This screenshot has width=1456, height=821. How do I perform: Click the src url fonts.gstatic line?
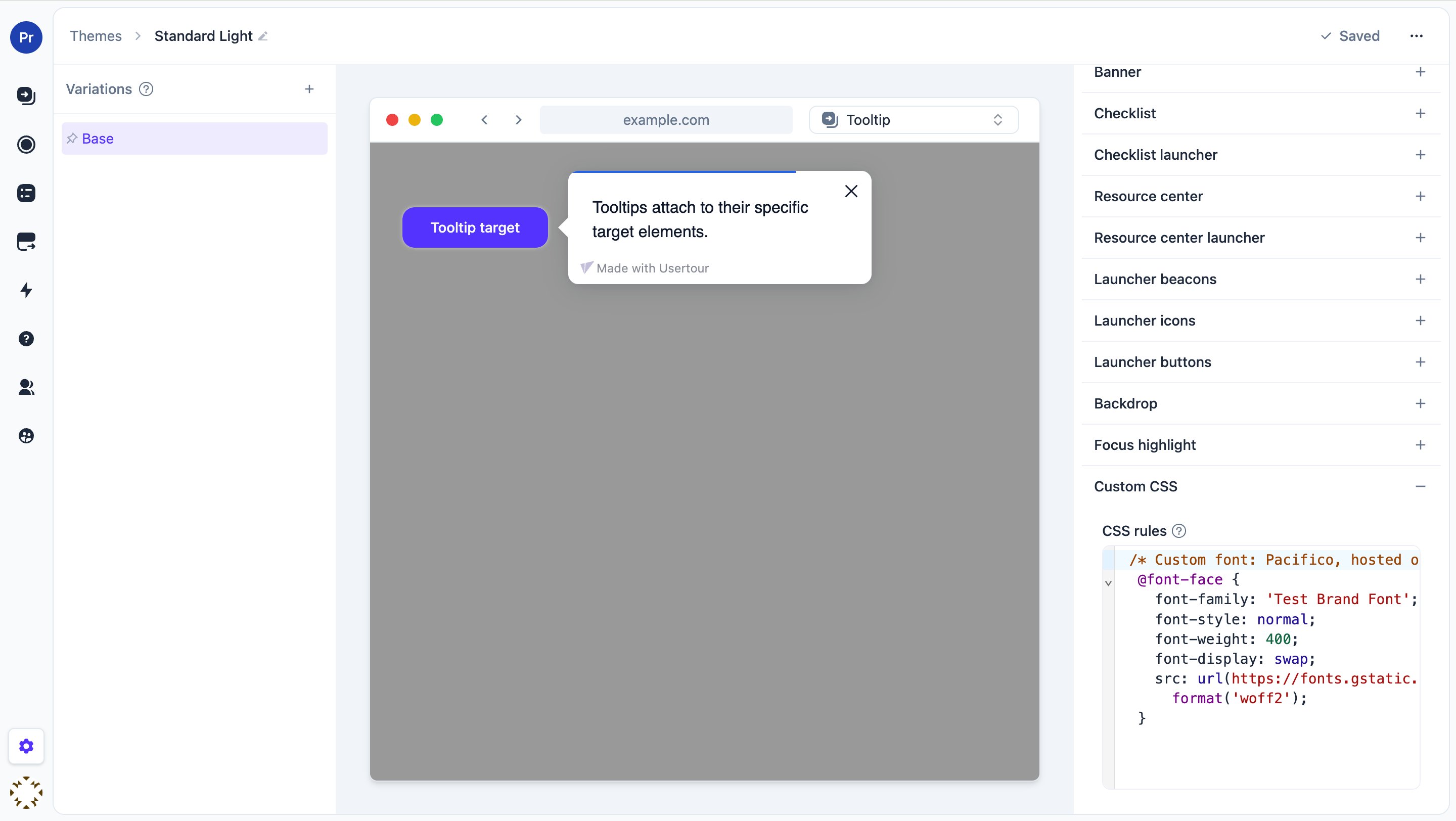1286,678
